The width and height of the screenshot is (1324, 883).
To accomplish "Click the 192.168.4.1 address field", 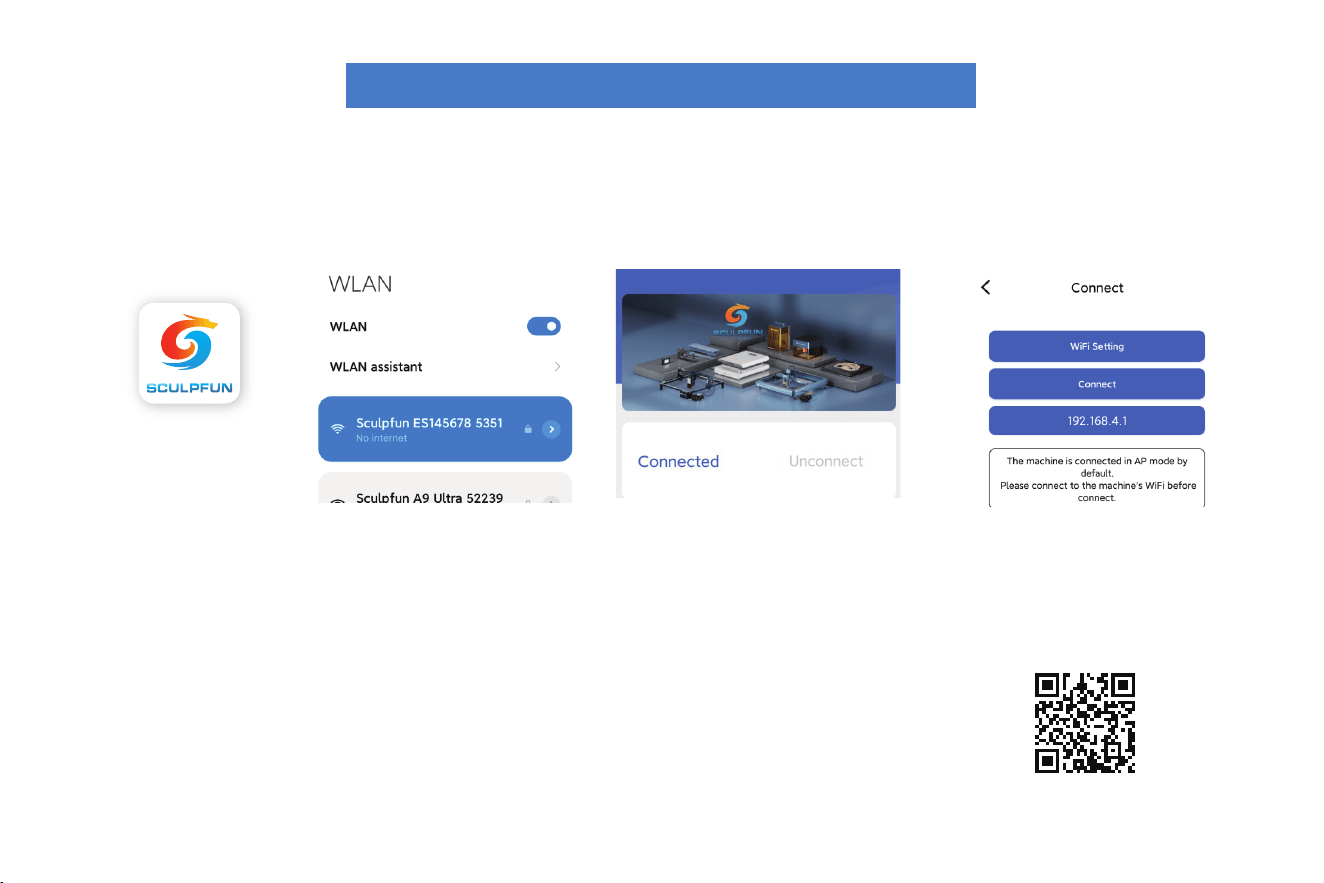I will [1096, 420].
